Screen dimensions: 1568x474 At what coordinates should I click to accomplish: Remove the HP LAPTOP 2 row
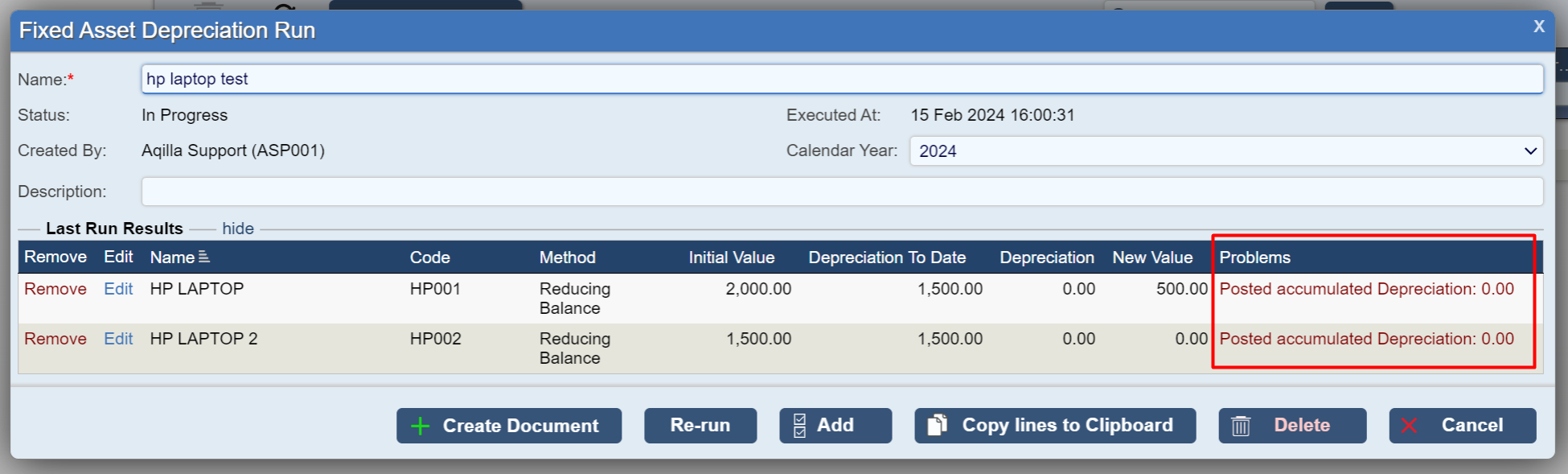click(x=55, y=339)
